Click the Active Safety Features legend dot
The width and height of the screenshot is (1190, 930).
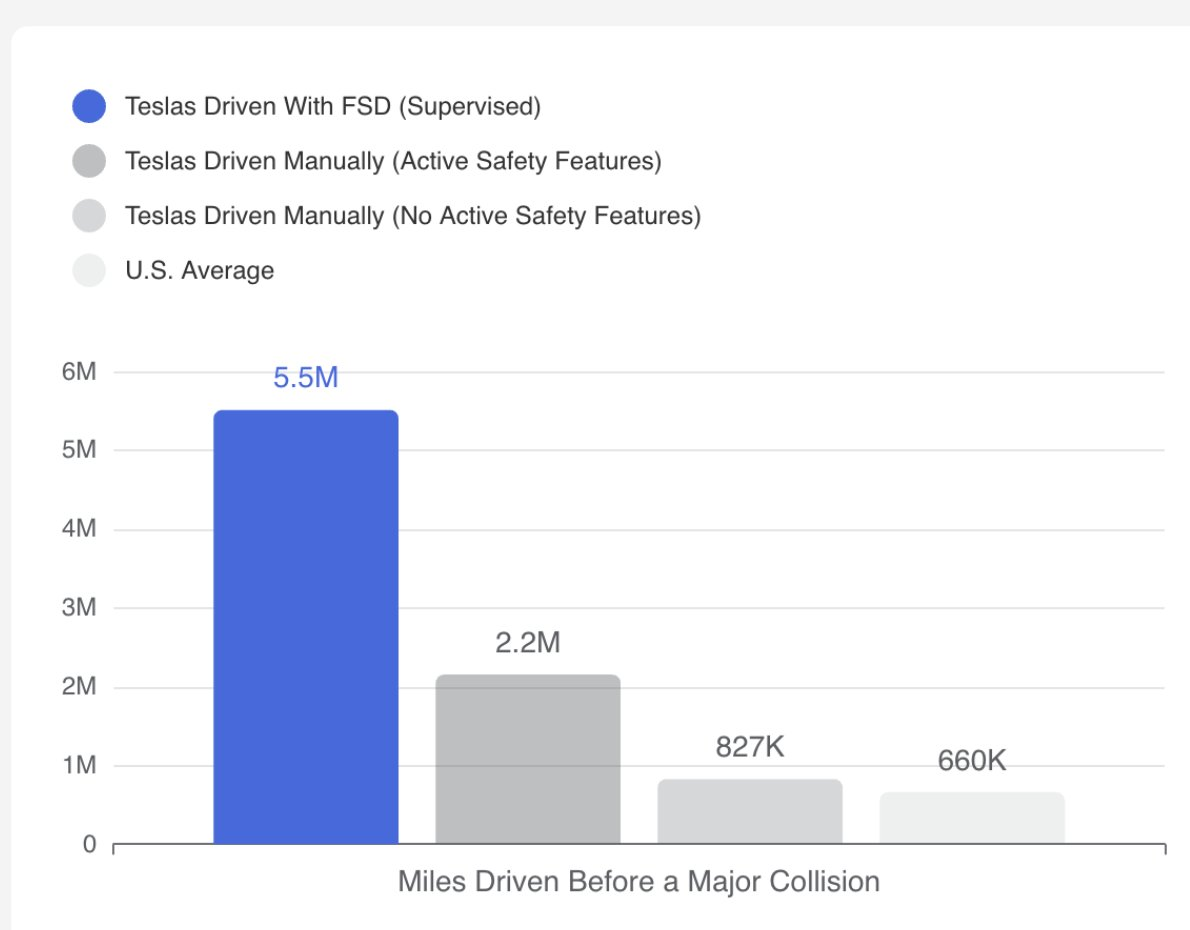coord(89,161)
